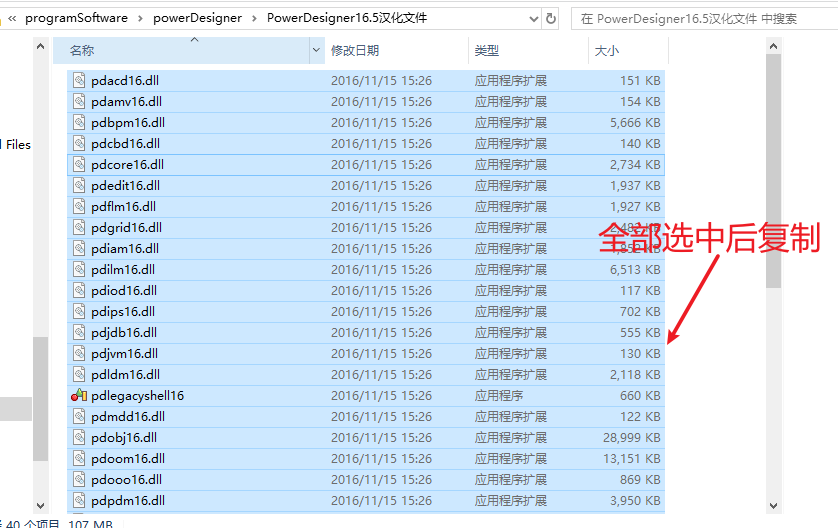This screenshot has width=838, height=528.
Task: Go to powerDesigner folder in breadcrumb
Action: (x=197, y=18)
